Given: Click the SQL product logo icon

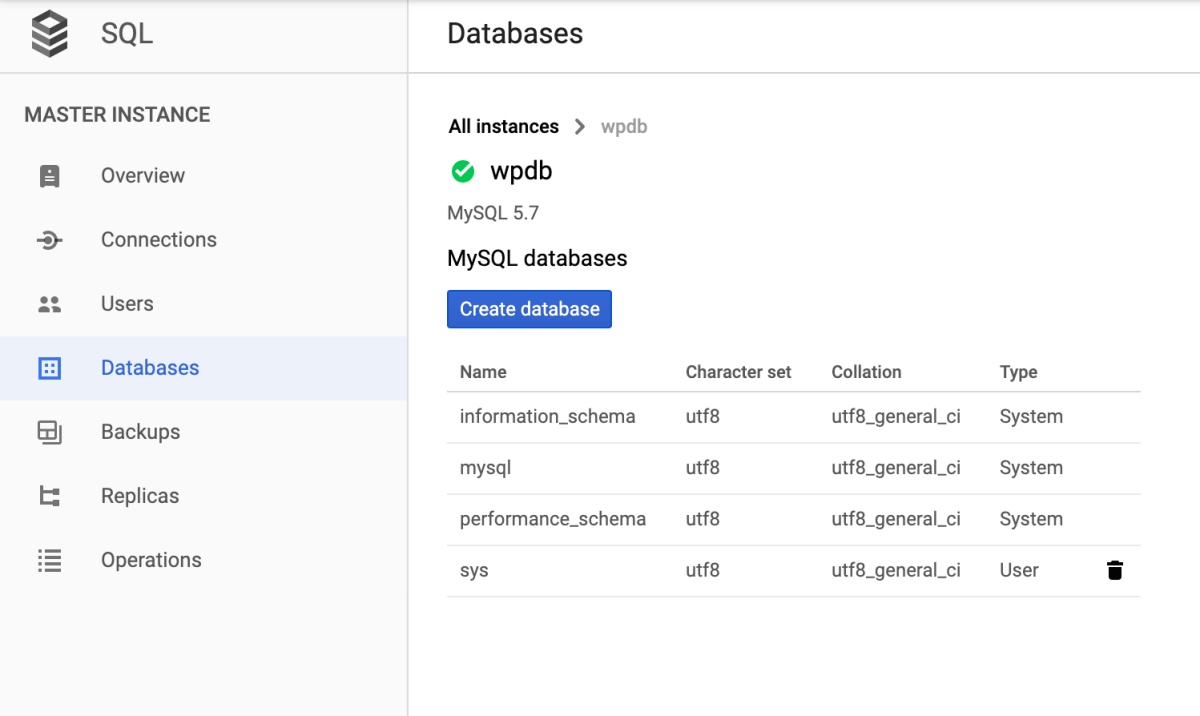Looking at the screenshot, I should pyautogui.click(x=48, y=33).
